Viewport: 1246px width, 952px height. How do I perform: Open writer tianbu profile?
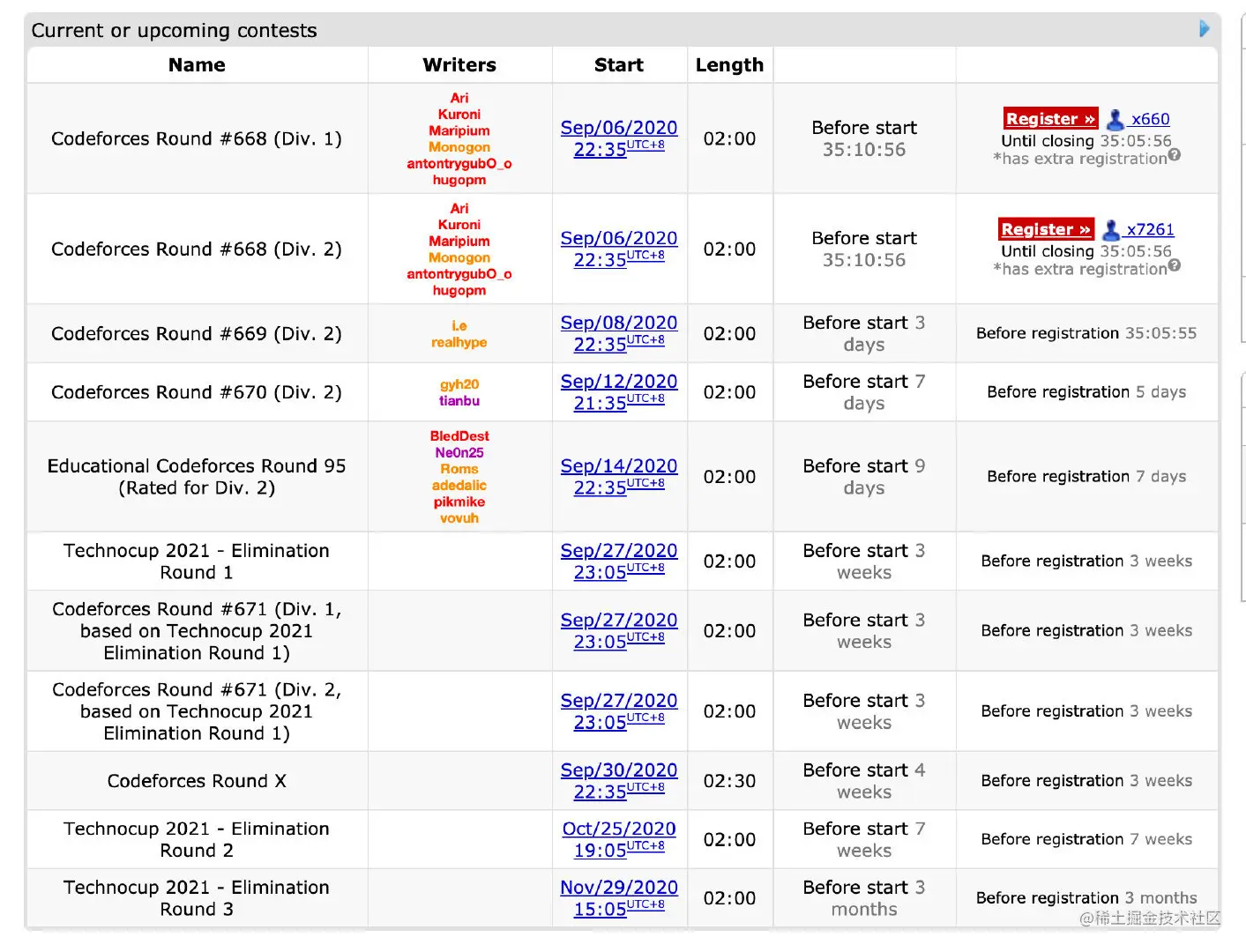pos(459,400)
